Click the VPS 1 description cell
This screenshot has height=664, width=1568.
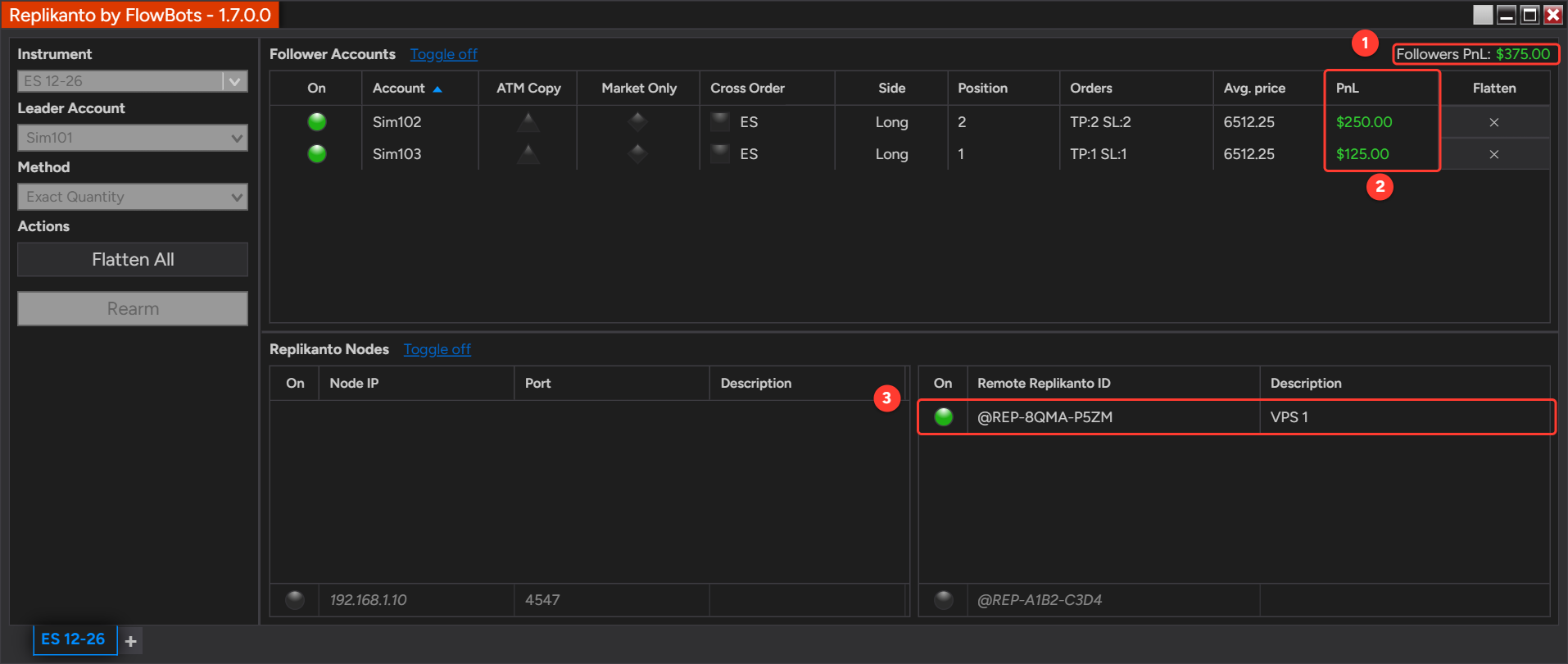tap(1404, 416)
